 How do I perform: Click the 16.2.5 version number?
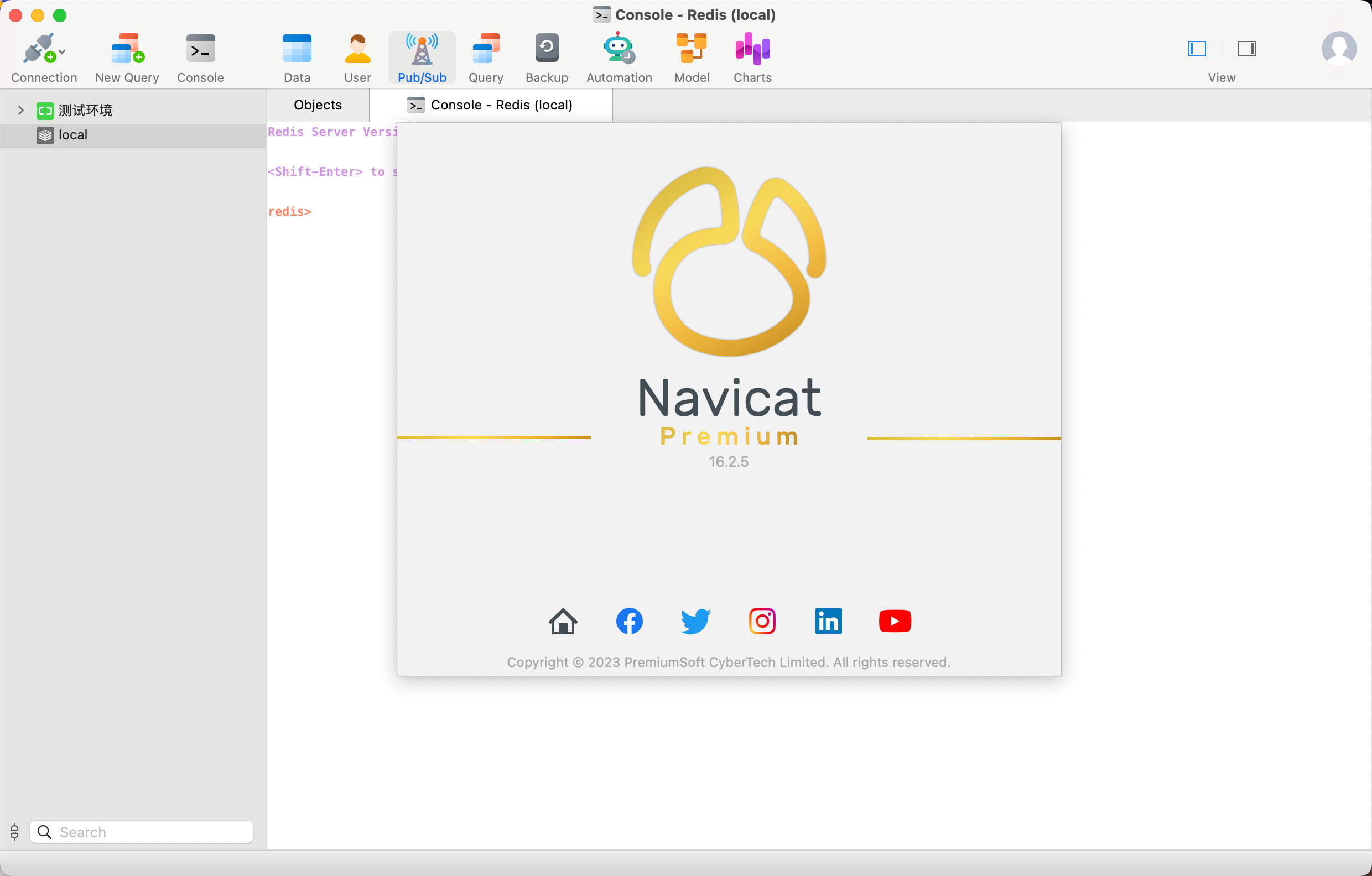[729, 461]
